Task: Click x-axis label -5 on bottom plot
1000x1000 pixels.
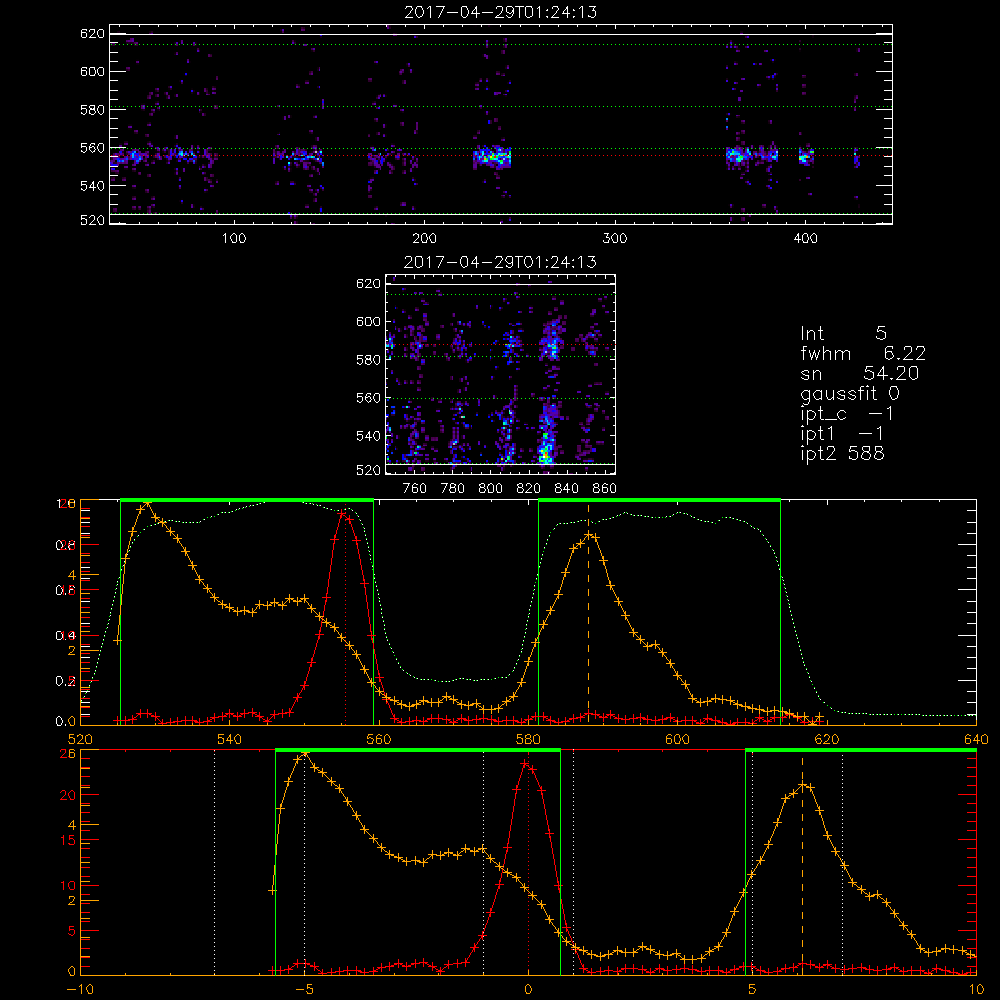Action: click(x=304, y=989)
